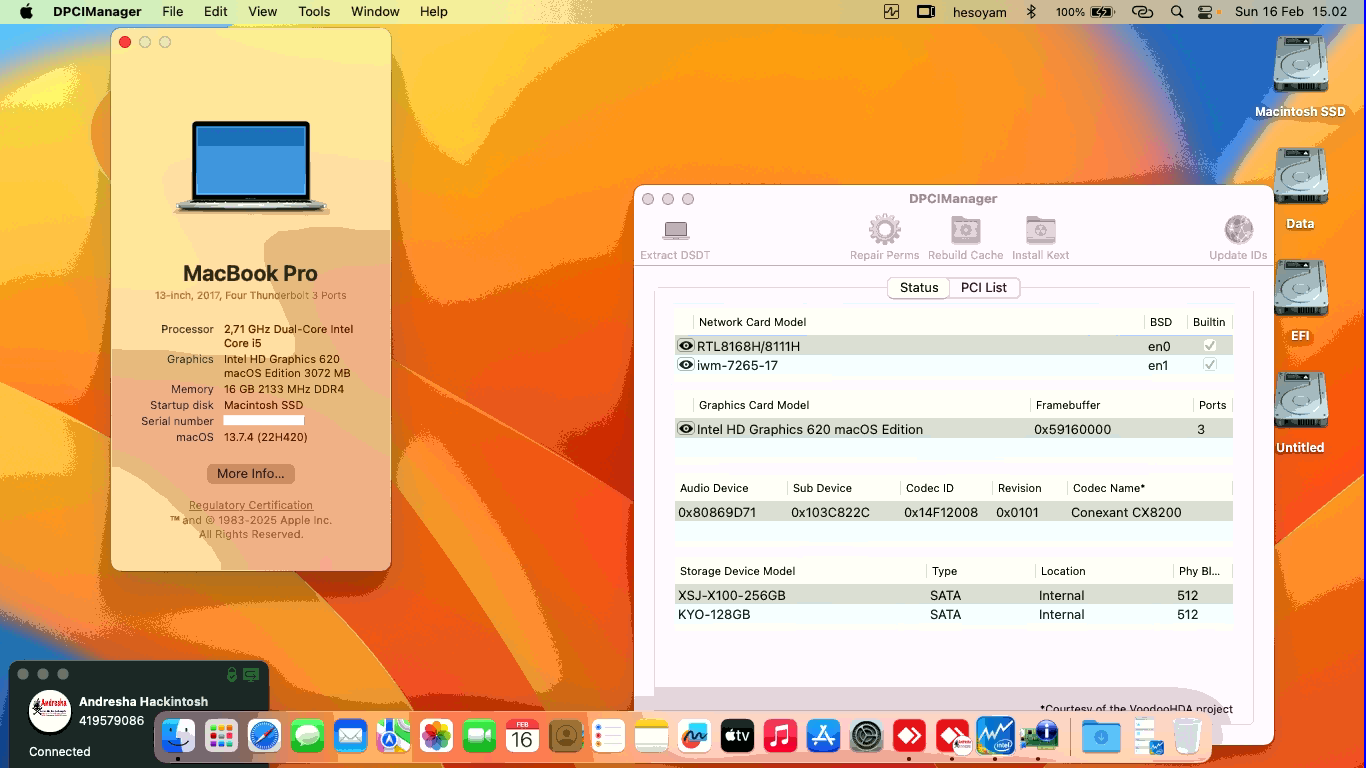Click Andresha Hackintosh AnyDesk session avatar

point(50,711)
